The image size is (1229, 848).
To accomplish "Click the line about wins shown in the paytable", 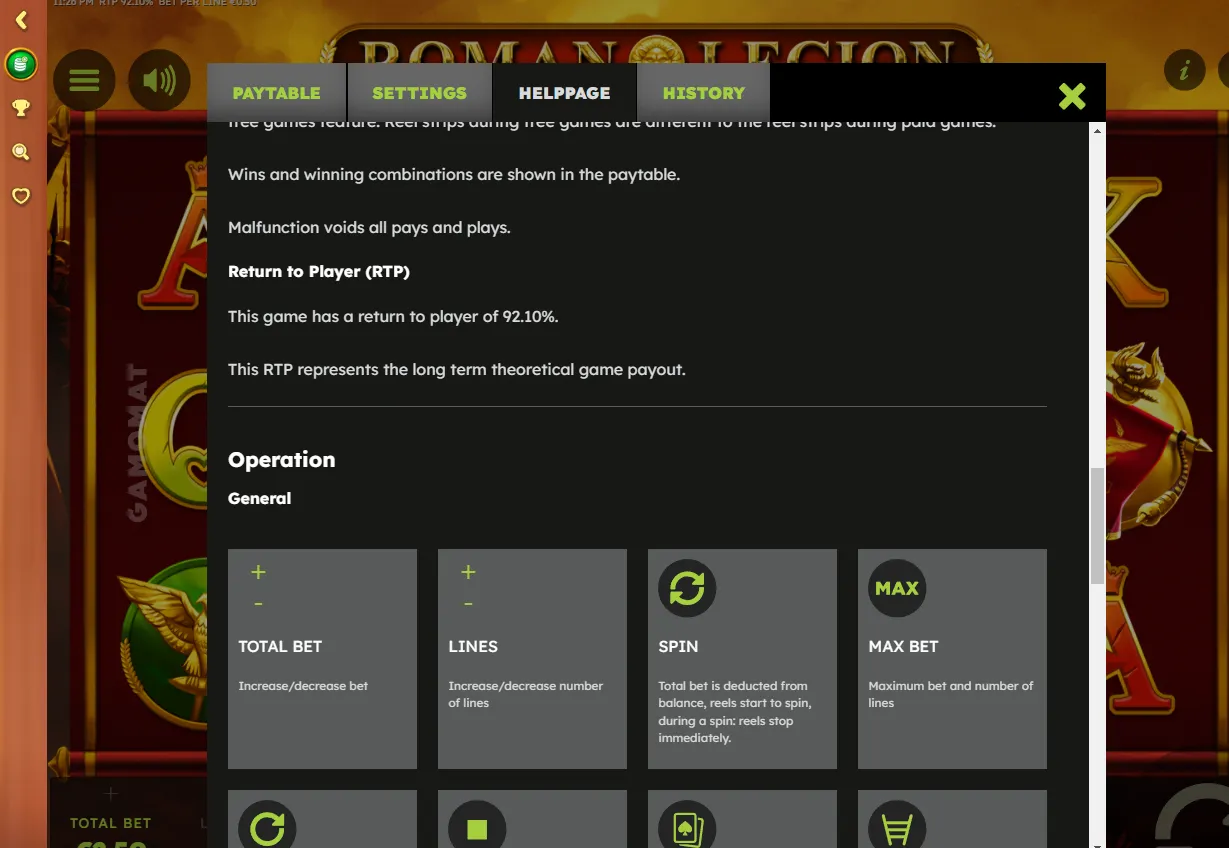I will point(454,175).
